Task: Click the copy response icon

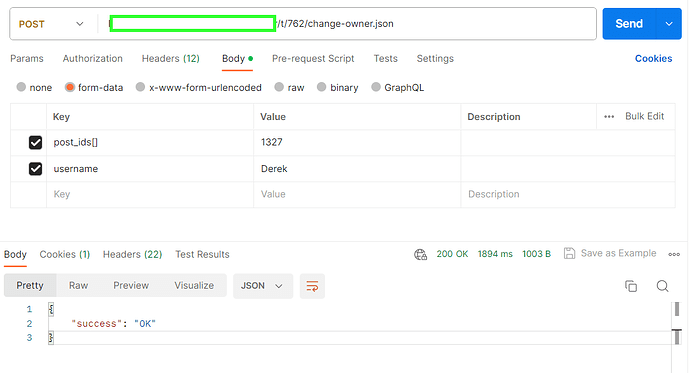Action: (631, 286)
